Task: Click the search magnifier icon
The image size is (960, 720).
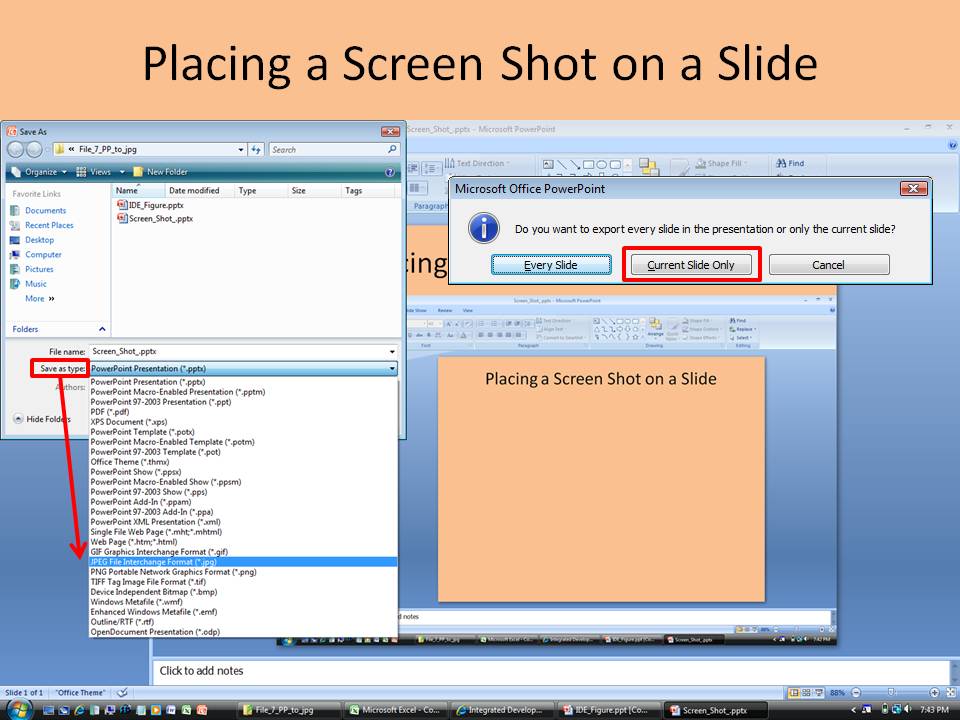Action: pyautogui.click(x=392, y=149)
